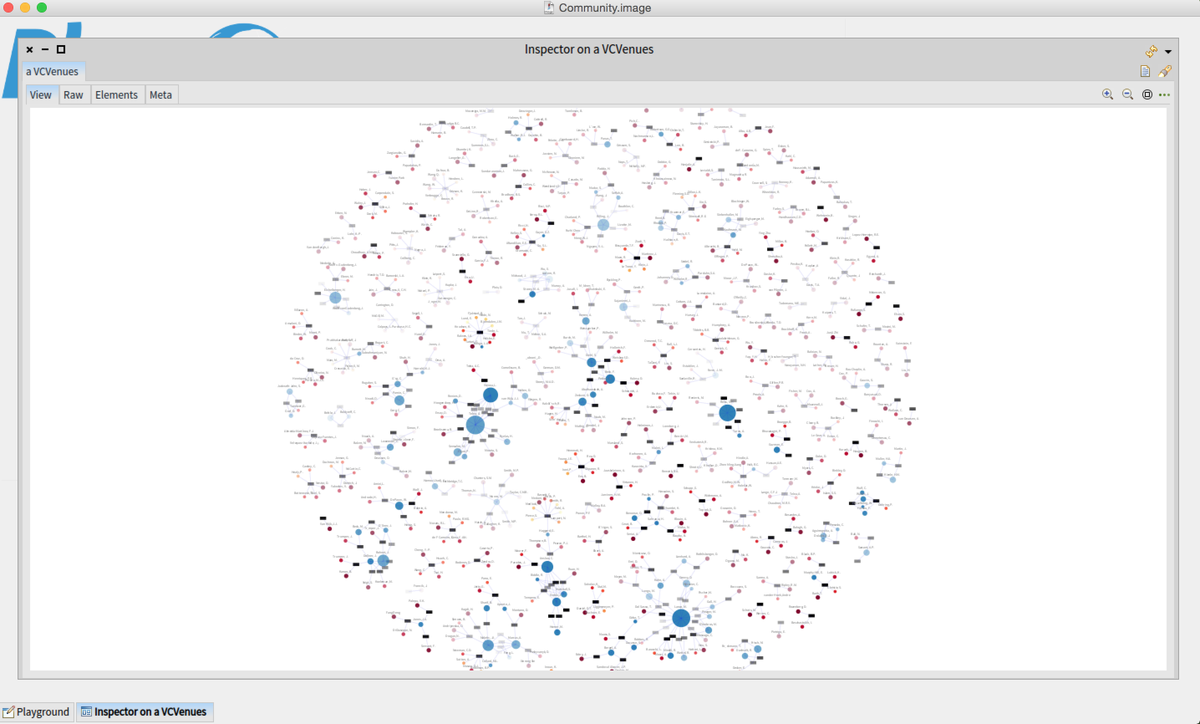Viewport: 1200px width, 724px height.
Task: Close the Inspector window with the x
Action: [x=29, y=49]
